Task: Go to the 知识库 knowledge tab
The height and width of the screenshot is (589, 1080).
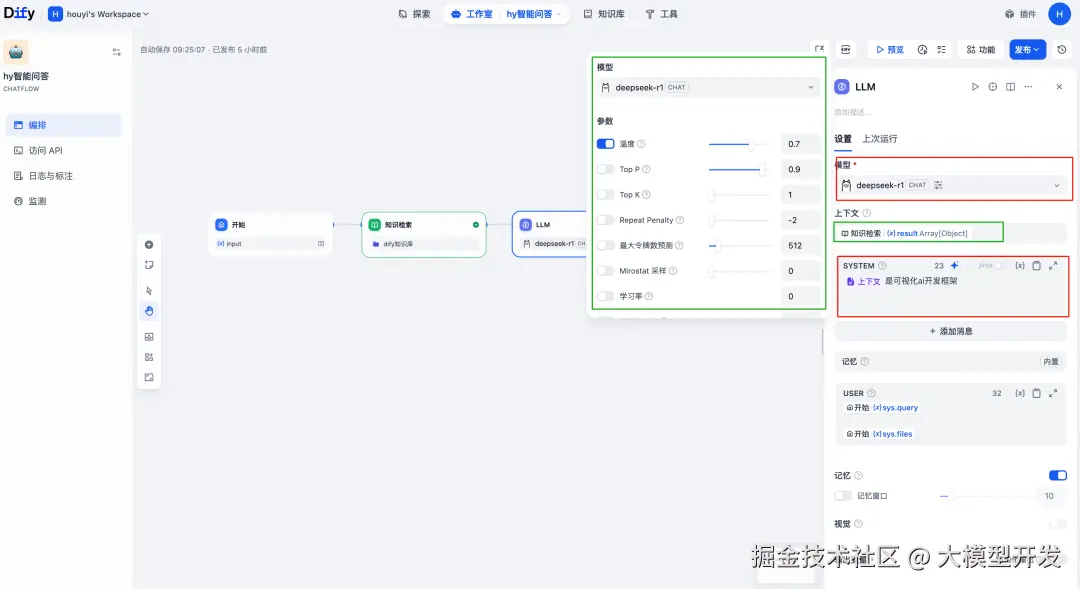Action: pos(604,14)
